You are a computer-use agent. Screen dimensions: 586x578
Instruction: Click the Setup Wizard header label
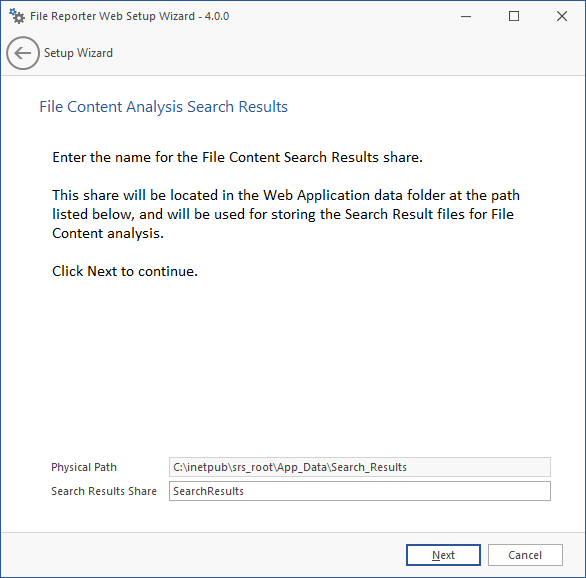click(x=78, y=53)
